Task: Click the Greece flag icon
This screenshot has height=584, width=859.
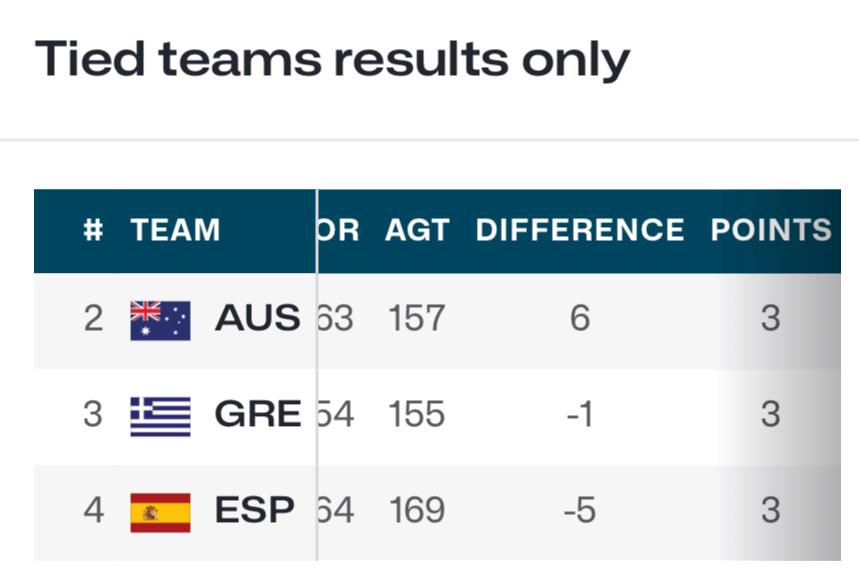Action: (x=160, y=416)
